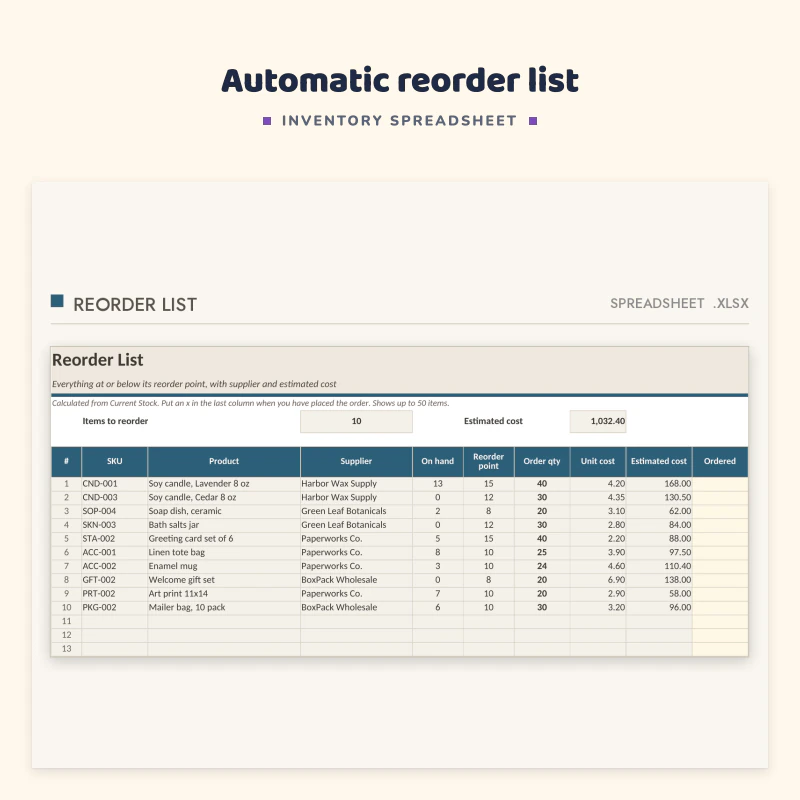Click unit cost 3.20 cell
This screenshot has width=800, height=800.
tap(598, 608)
